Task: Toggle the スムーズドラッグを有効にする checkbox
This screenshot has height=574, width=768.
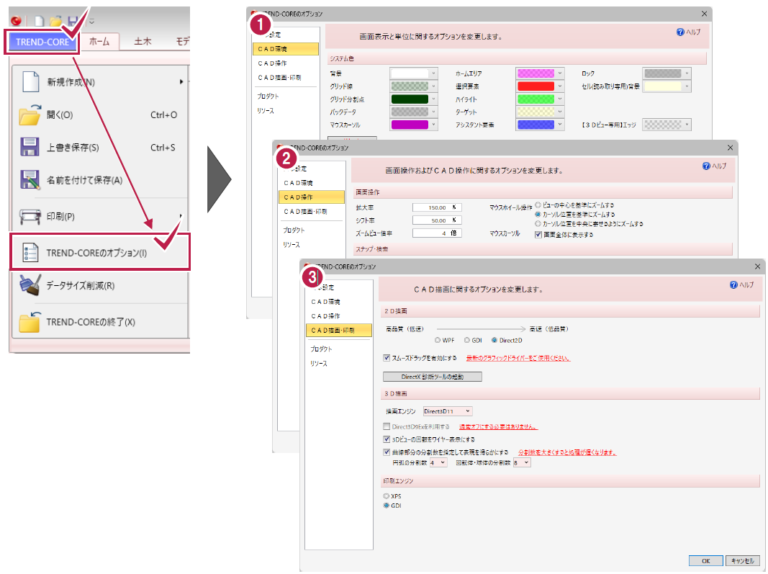Action: (388, 357)
